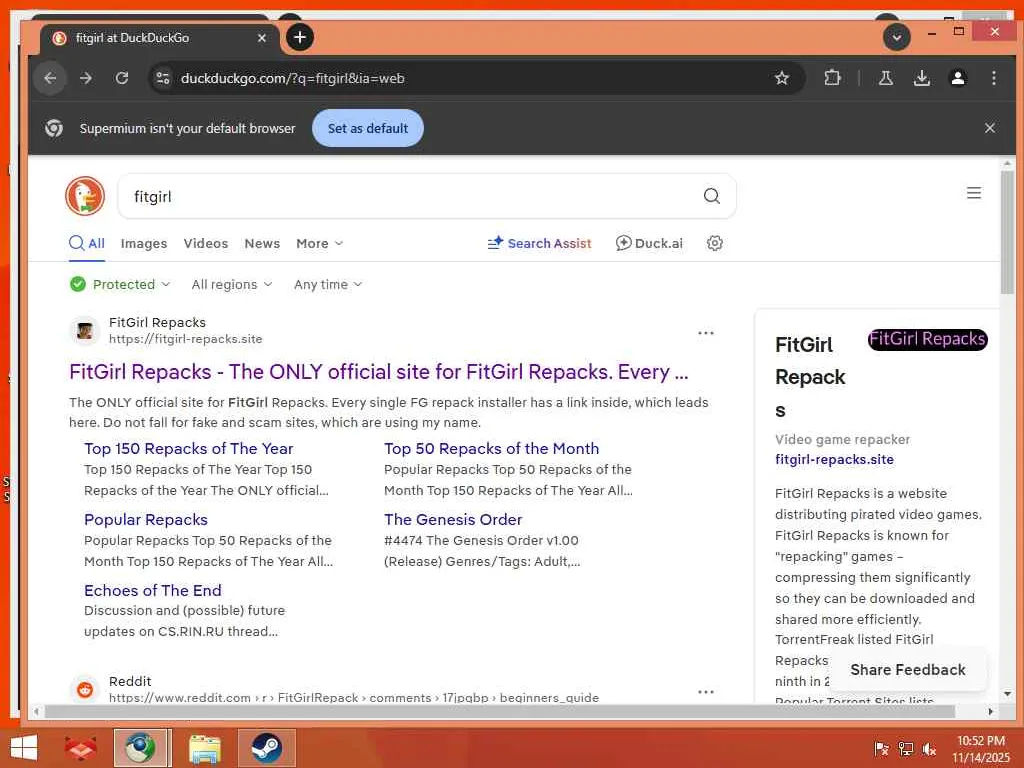This screenshot has width=1024, height=768.
Task: Open Top 50 Repacks of the Month link
Action: click(x=491, y=449)
